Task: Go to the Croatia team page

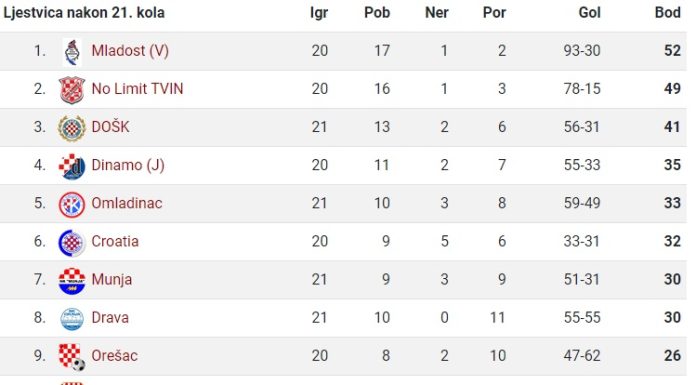Action: coord(115,241)
